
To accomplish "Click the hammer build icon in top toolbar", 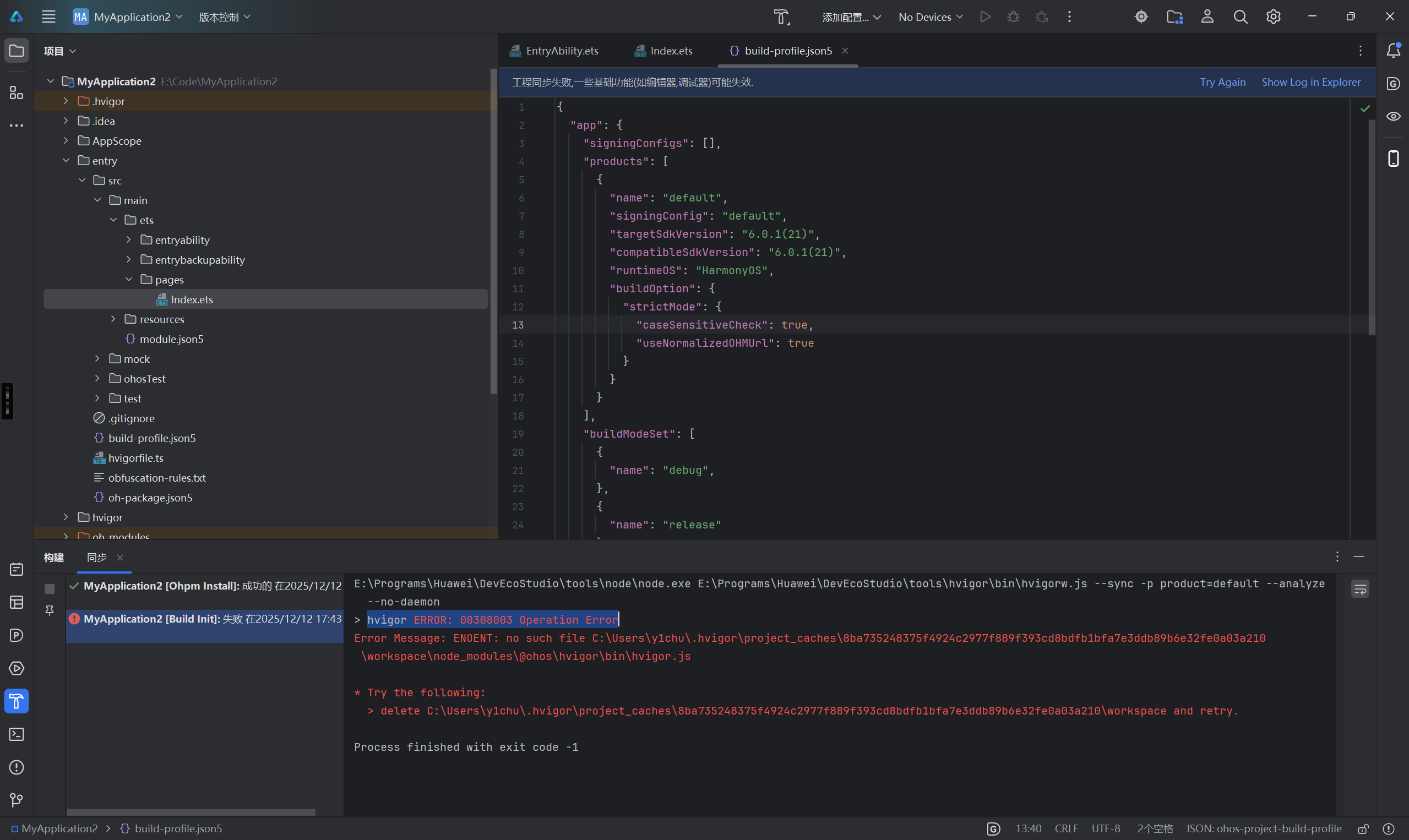I will click(x=781, y=17).
